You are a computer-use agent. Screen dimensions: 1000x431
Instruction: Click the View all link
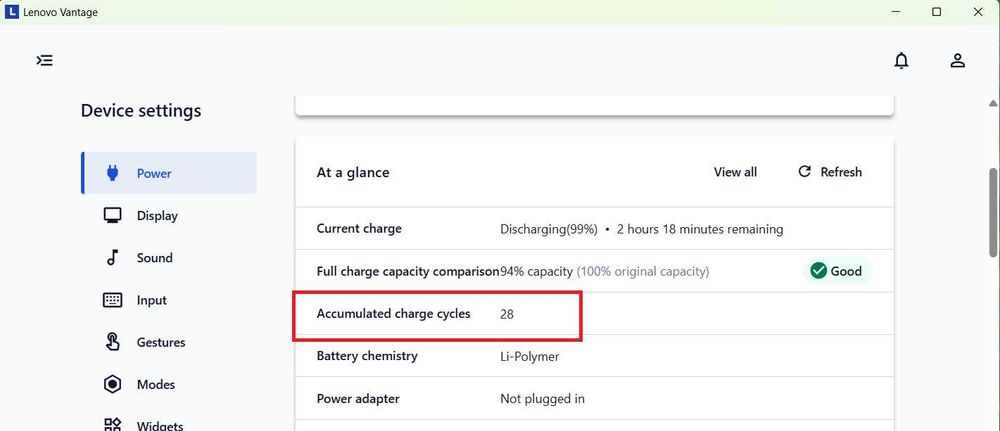735,172
